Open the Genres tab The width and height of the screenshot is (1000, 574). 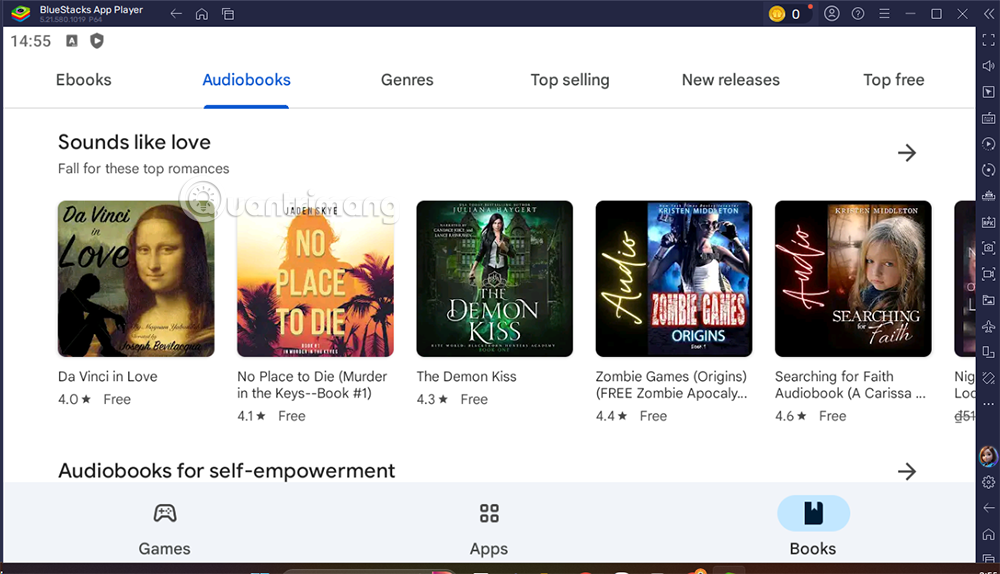407,80
